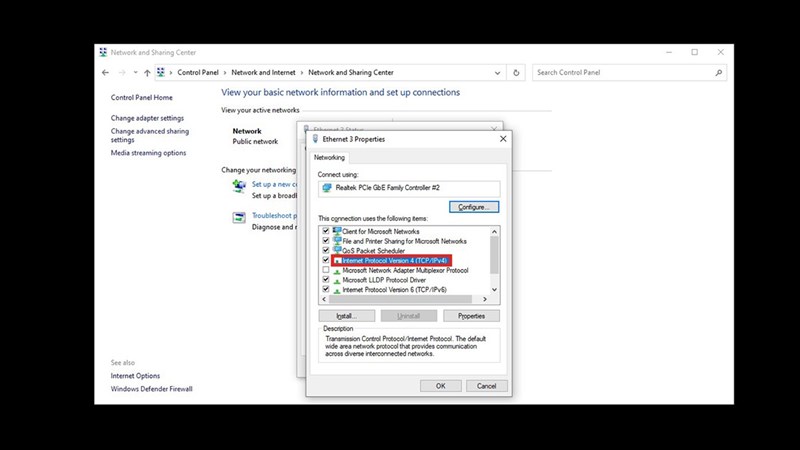
Task: Click the Ethernet 3 Properties title icon
Action: (315, 139)
